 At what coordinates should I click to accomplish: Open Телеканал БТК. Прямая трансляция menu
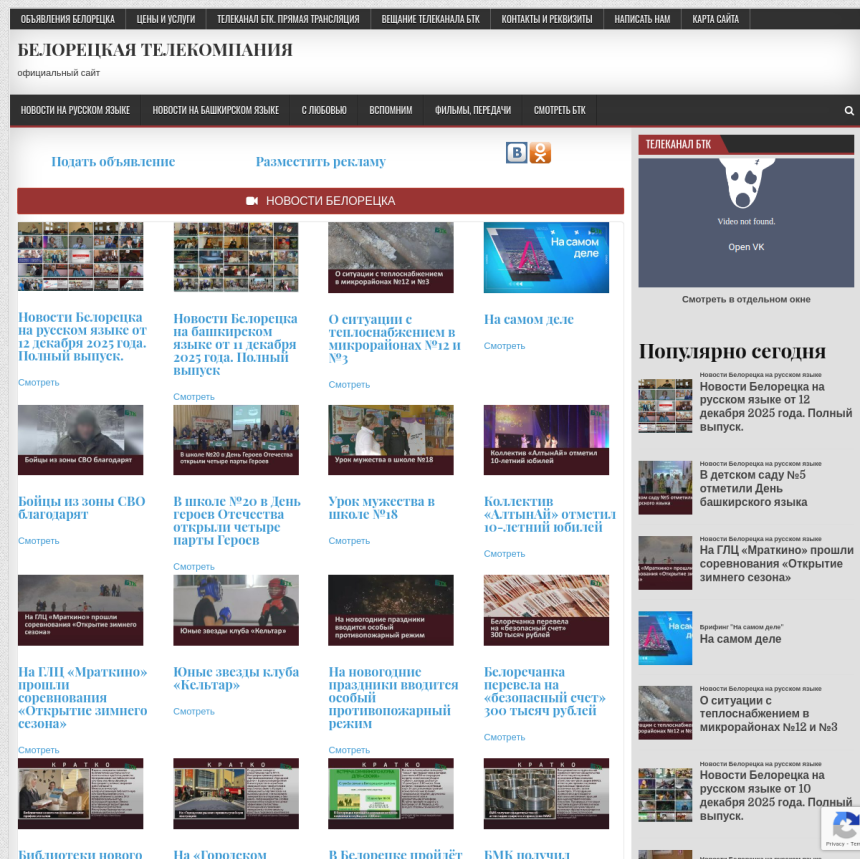pos(288,19)
